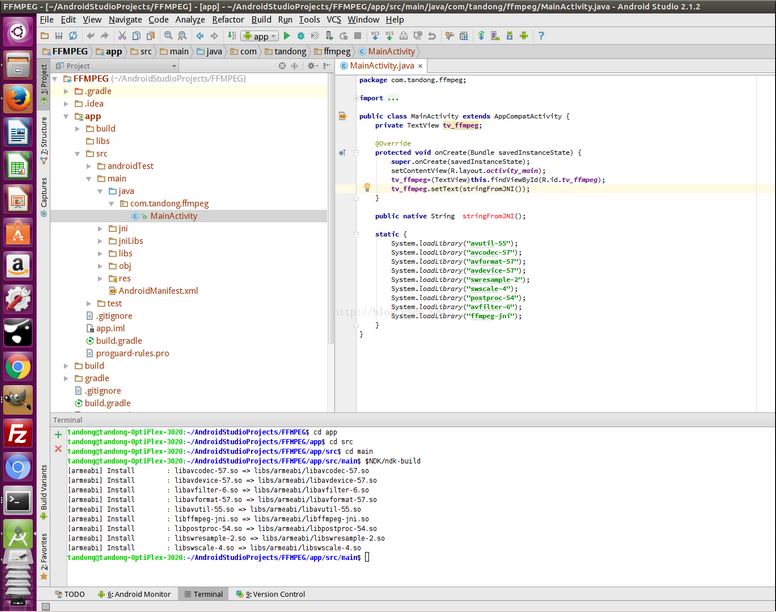Click the 'java' breadcrumb in navigation bar
Screen dimensions: 776x612
tap(209, 51)
